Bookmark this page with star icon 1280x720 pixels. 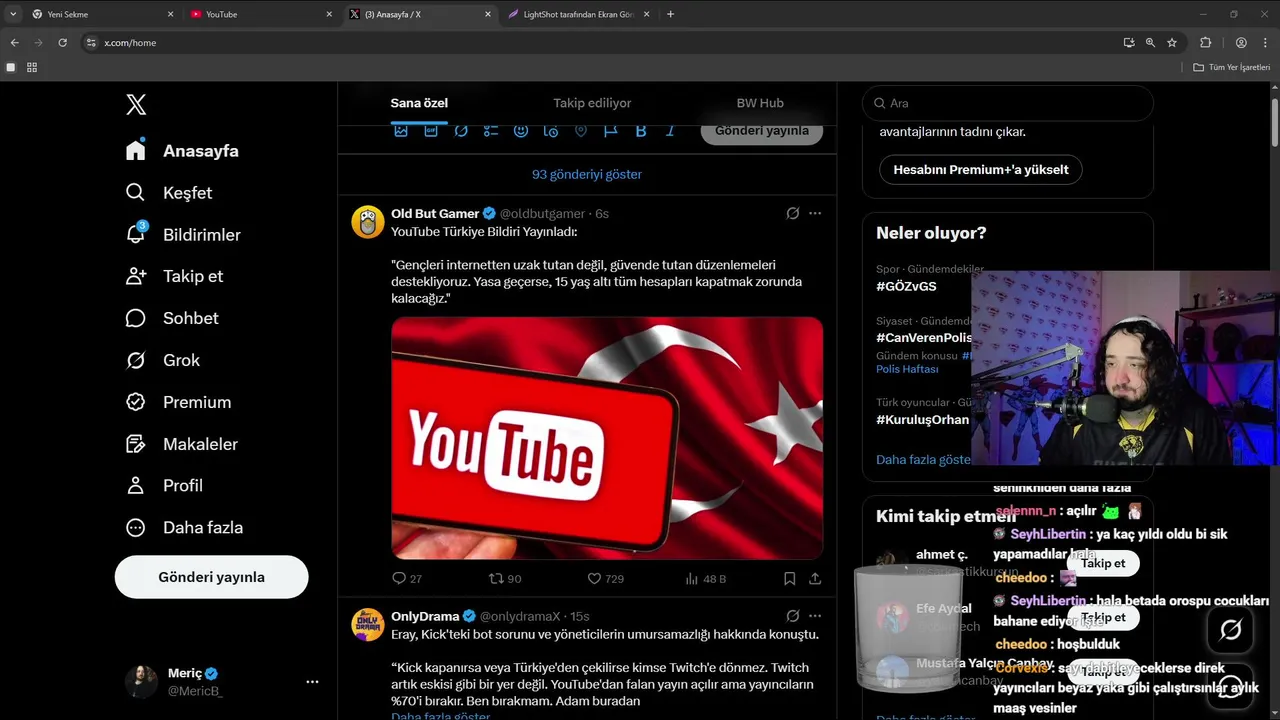coord(1172,43)
